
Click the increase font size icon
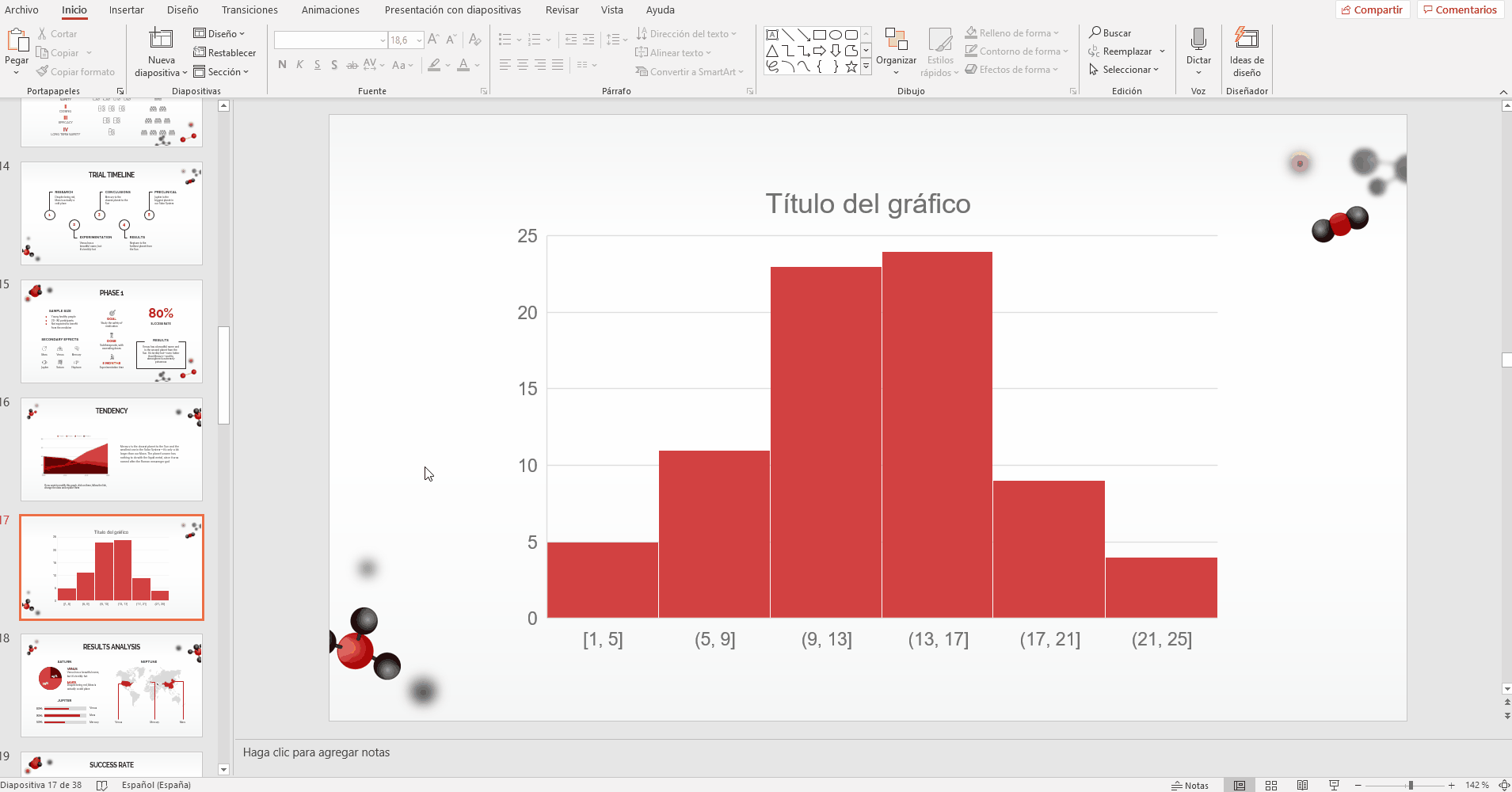[x=433, y=40]
